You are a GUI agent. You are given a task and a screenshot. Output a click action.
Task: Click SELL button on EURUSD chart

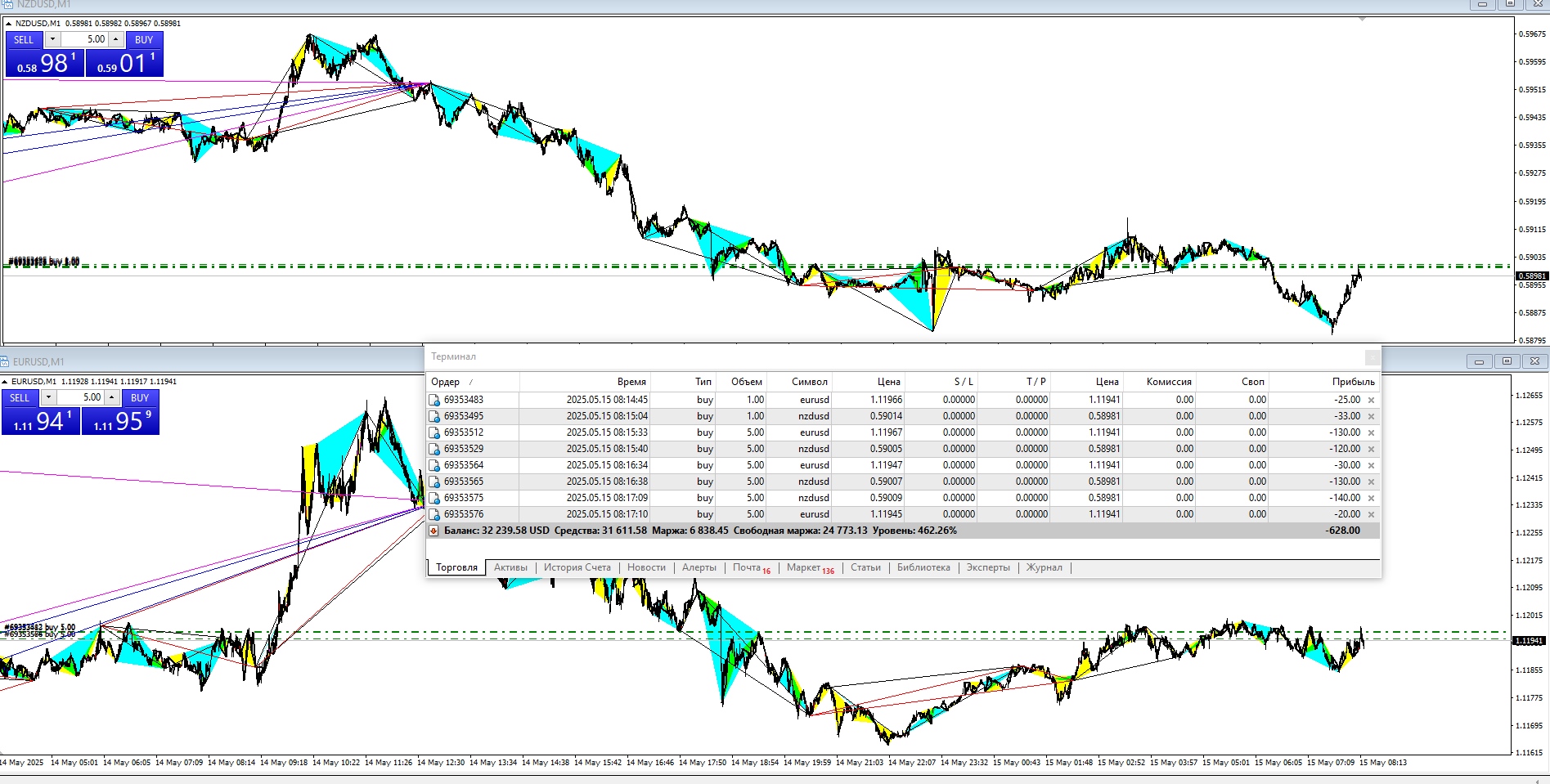tap(20, 397)
